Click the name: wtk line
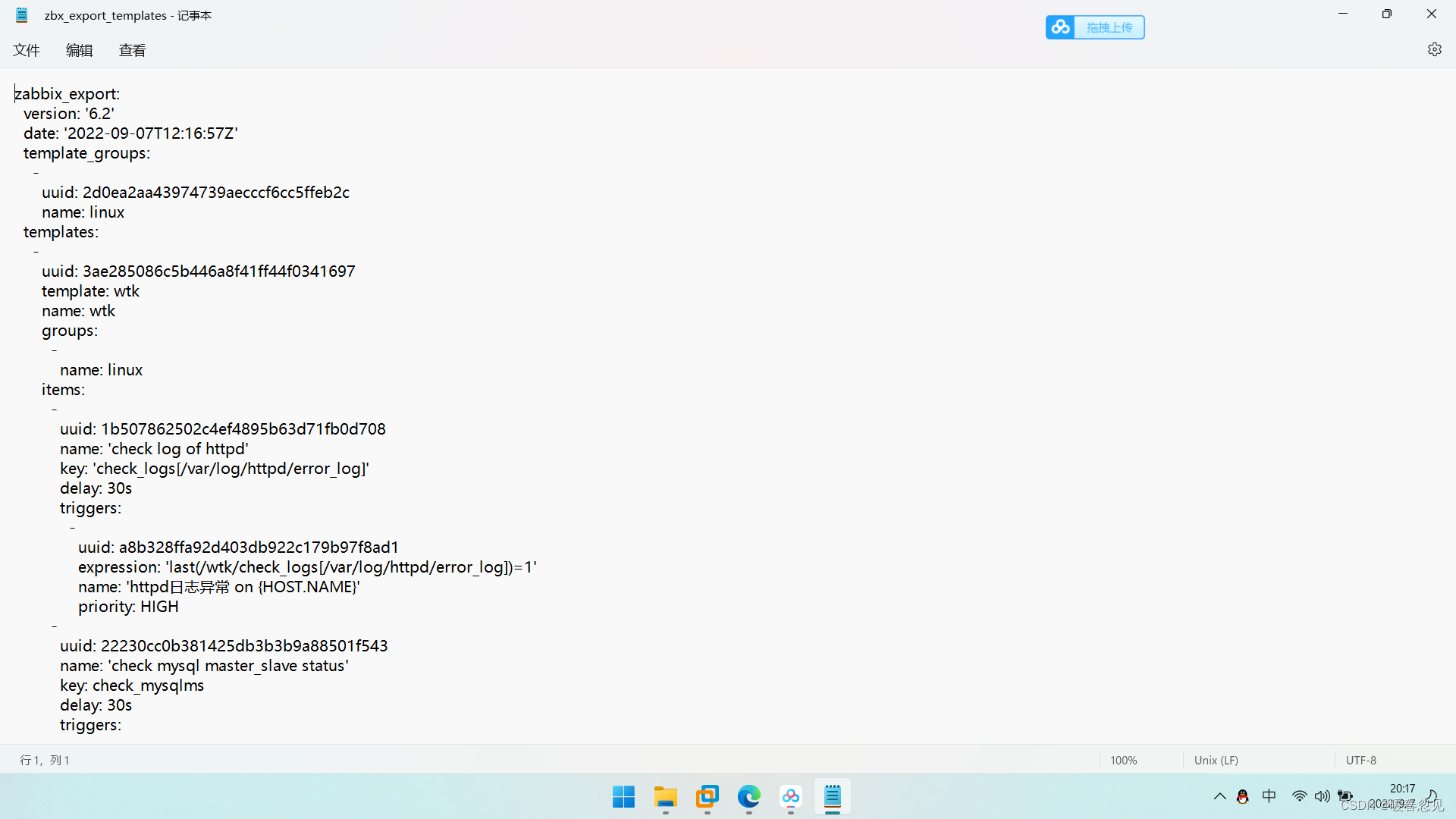This screenshot has height=819, width=1456. tap(78, 311)
